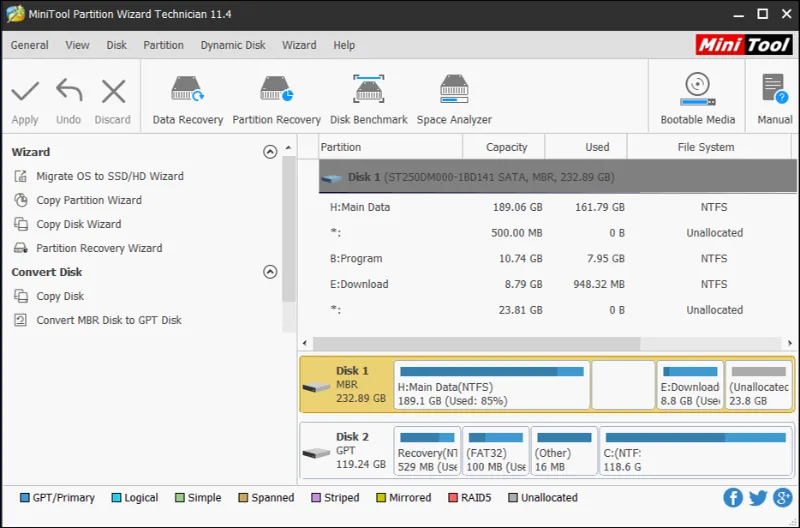Viewport: 800px width, 528px height.
Task: Open the Dynamic Disk menu
Action: coord(233,45)
